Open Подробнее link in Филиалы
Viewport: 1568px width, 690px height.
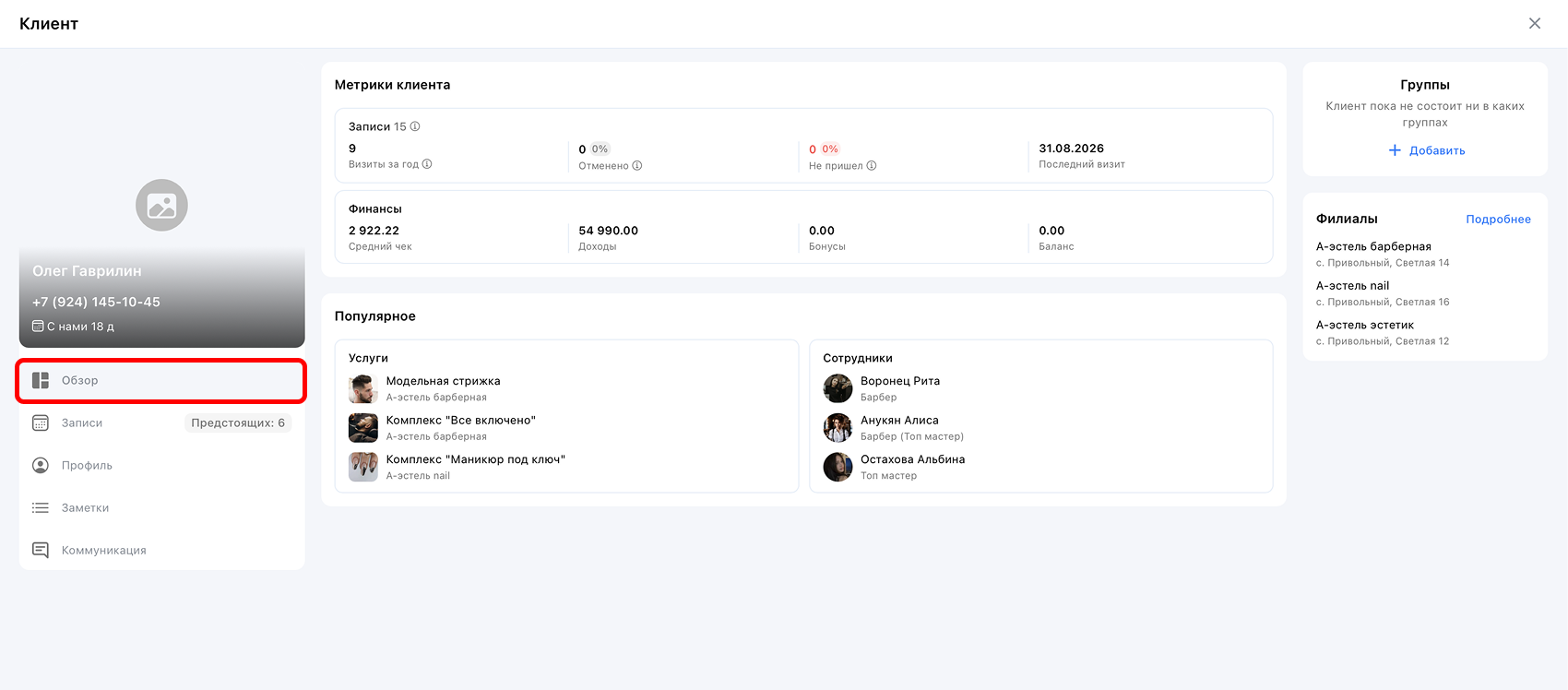click(x=1498, y=220)
